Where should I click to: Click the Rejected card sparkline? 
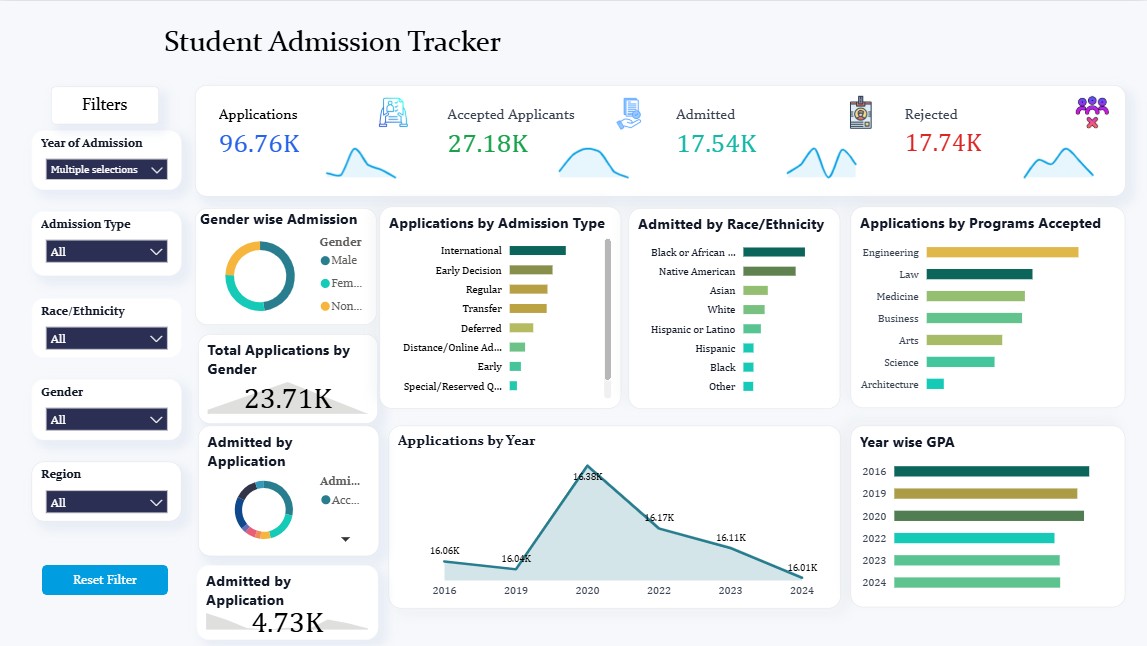[1058, 162]
